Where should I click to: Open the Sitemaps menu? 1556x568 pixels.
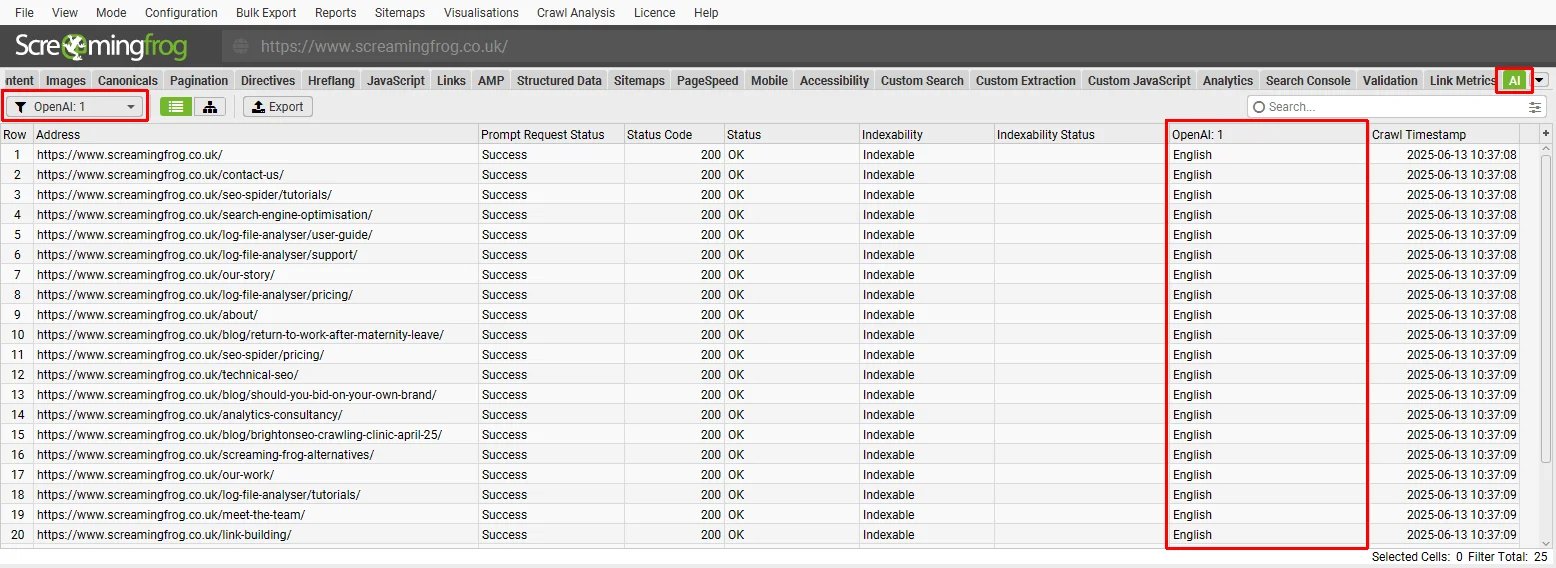[400, 13]
